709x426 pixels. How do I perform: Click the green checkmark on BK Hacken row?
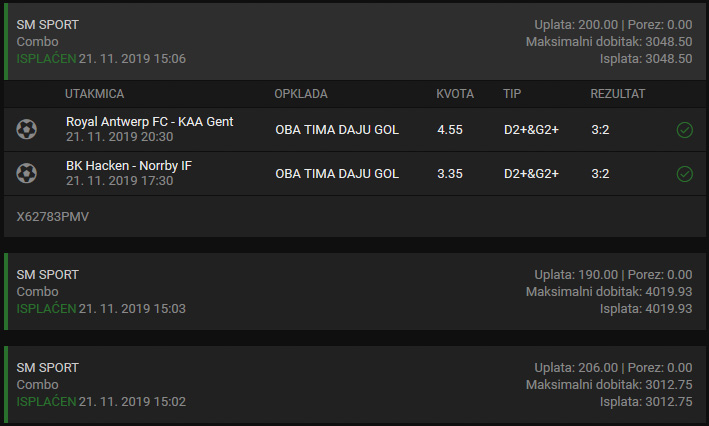tap(685, 174)
